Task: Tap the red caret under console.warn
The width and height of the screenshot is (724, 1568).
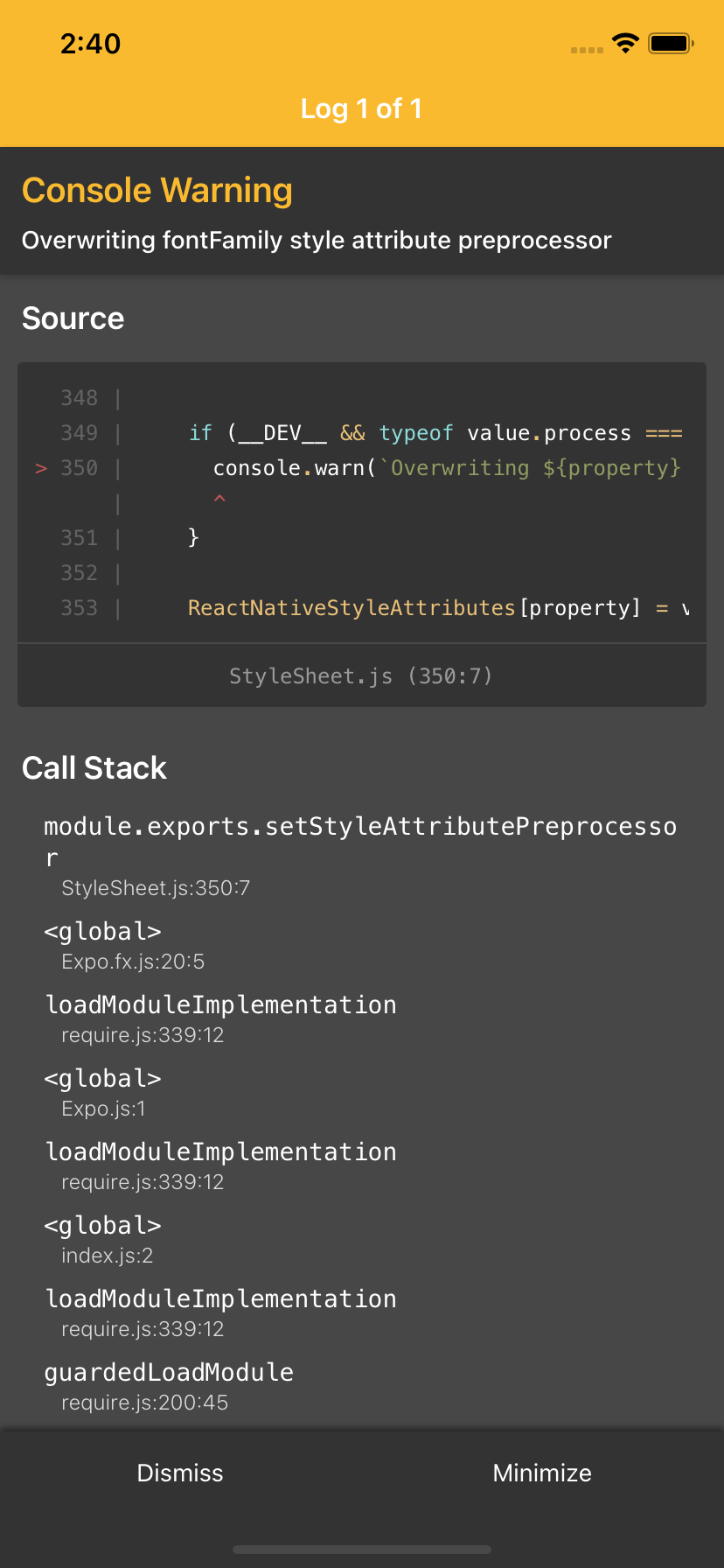Action: pos(219,500)
